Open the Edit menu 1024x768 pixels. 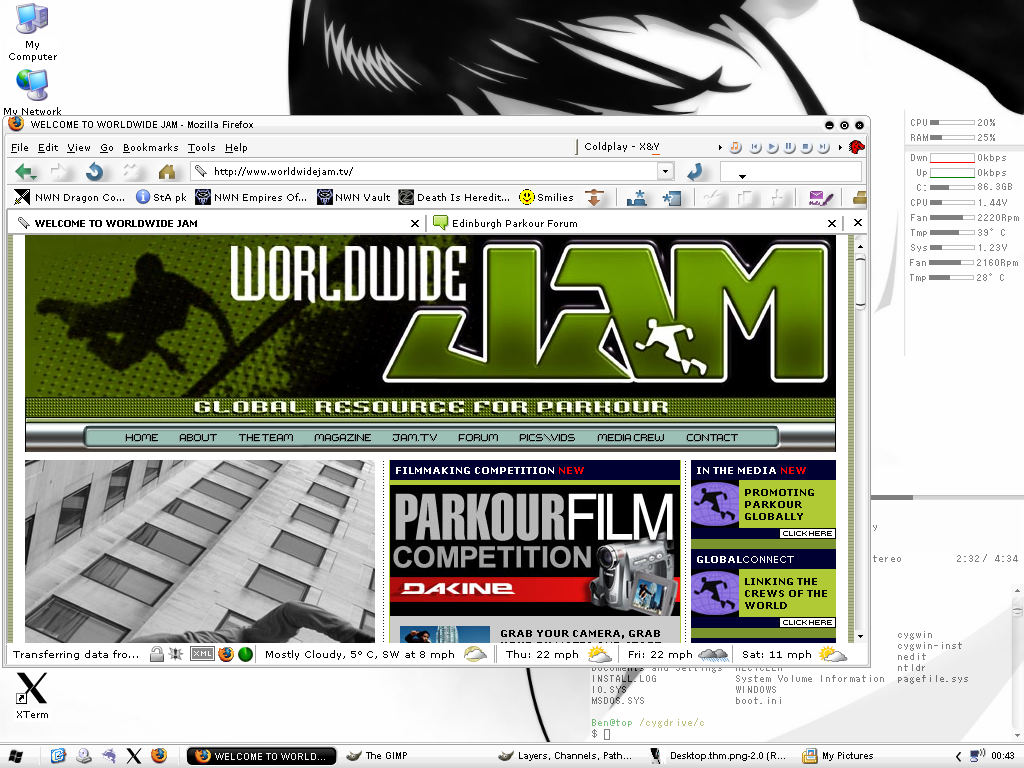48,148
